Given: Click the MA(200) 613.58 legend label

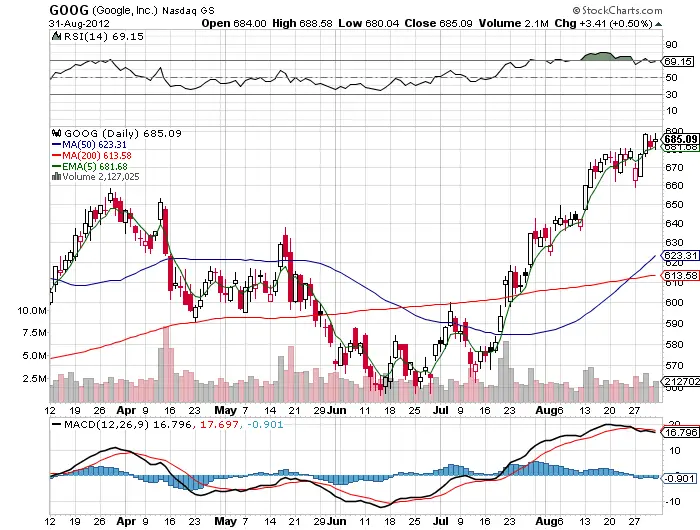Looking at the screenshot, I should click(97, 155).
